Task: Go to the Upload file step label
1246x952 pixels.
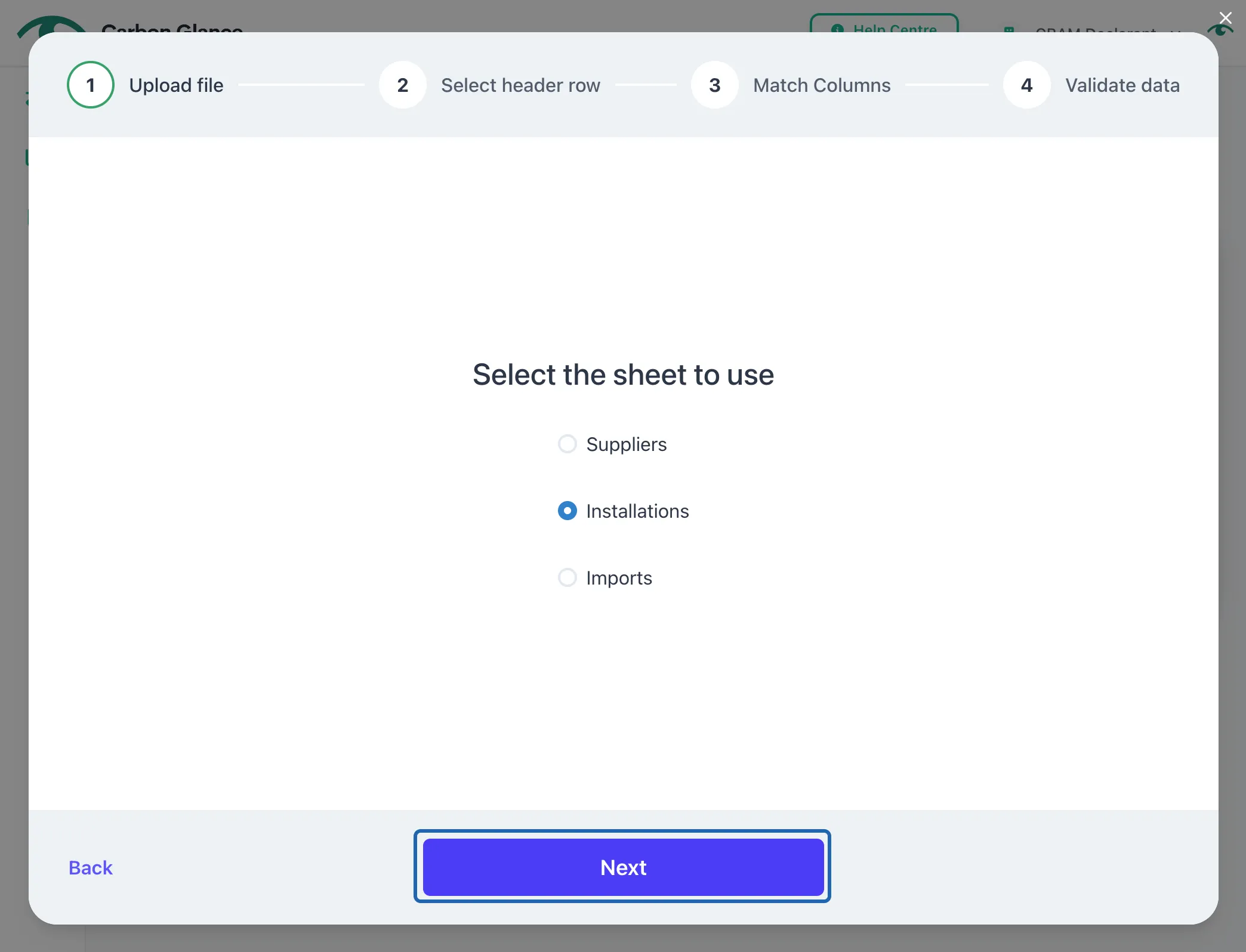Action: [176, 85]
